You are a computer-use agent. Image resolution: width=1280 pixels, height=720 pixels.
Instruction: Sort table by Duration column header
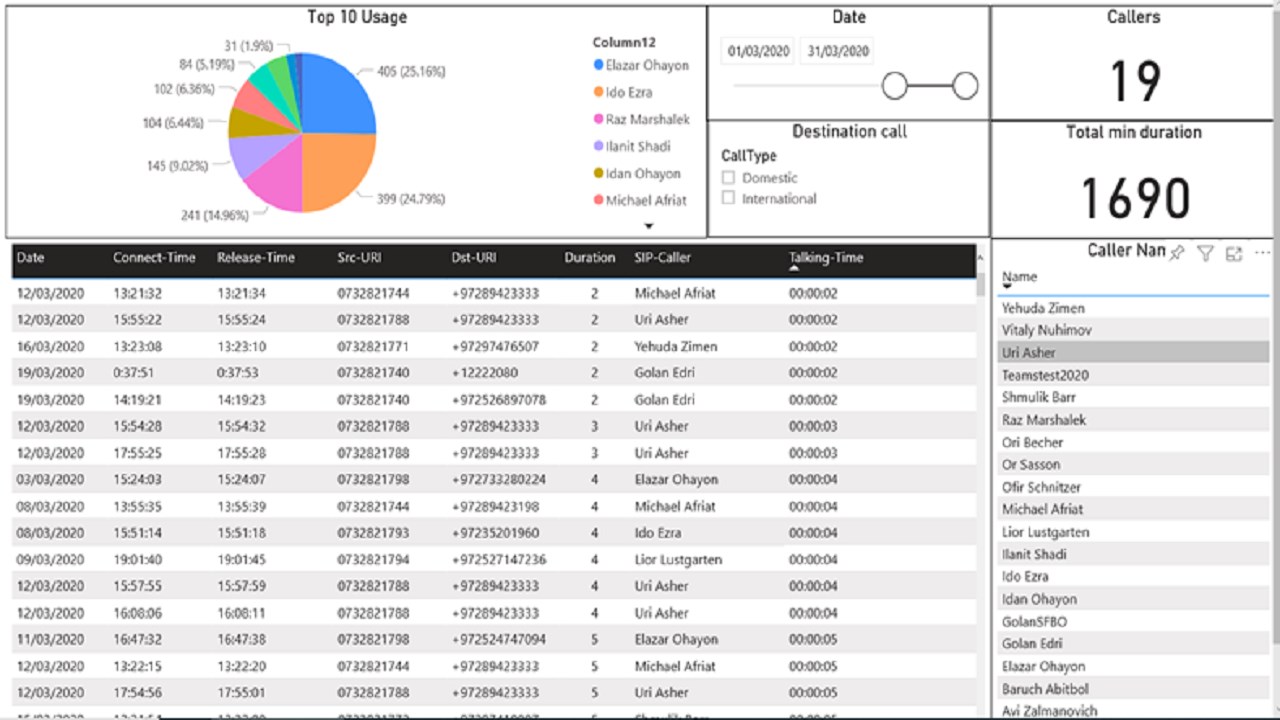point(590,258)
